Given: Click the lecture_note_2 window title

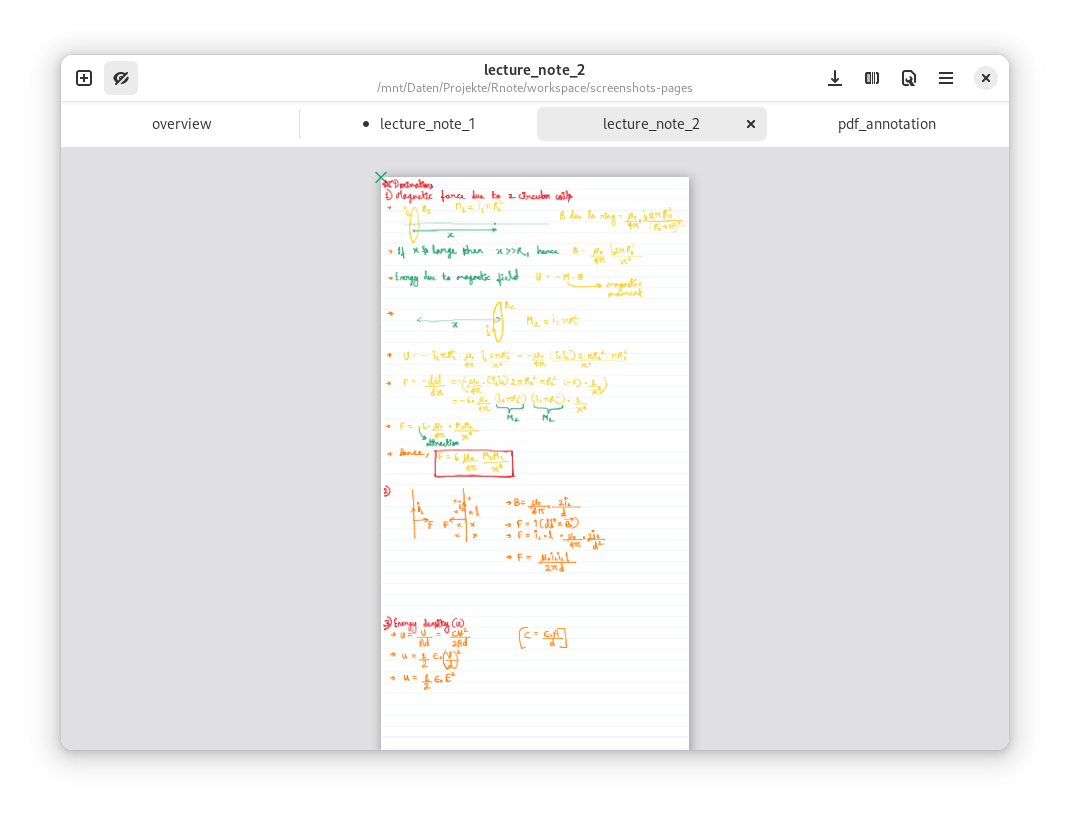Looking at the screenshot, I should point(534,70).
